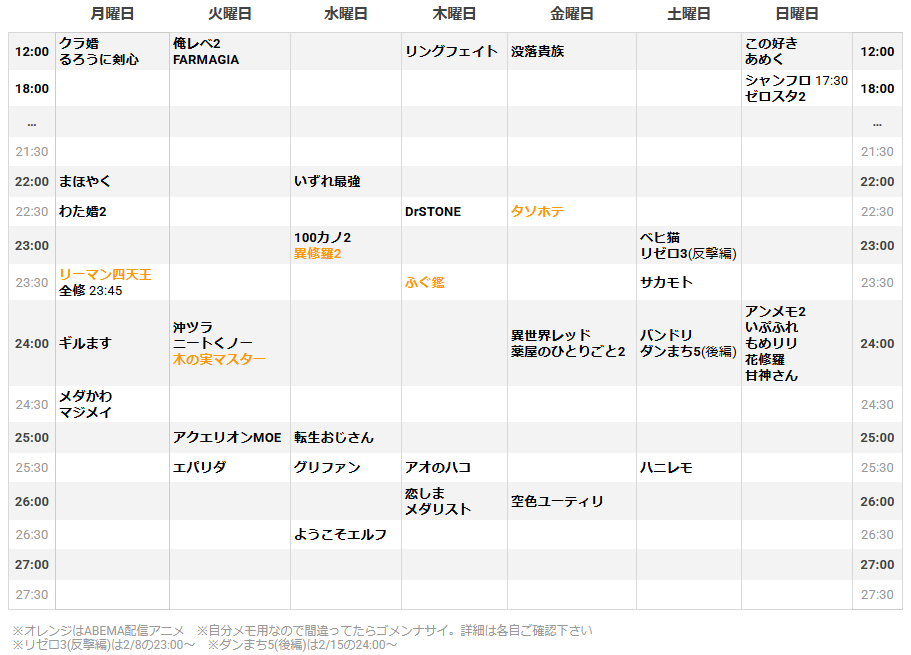Click the 月曜日 column header
The height and width of the screenshot is (655, 911).
[112, 14]
